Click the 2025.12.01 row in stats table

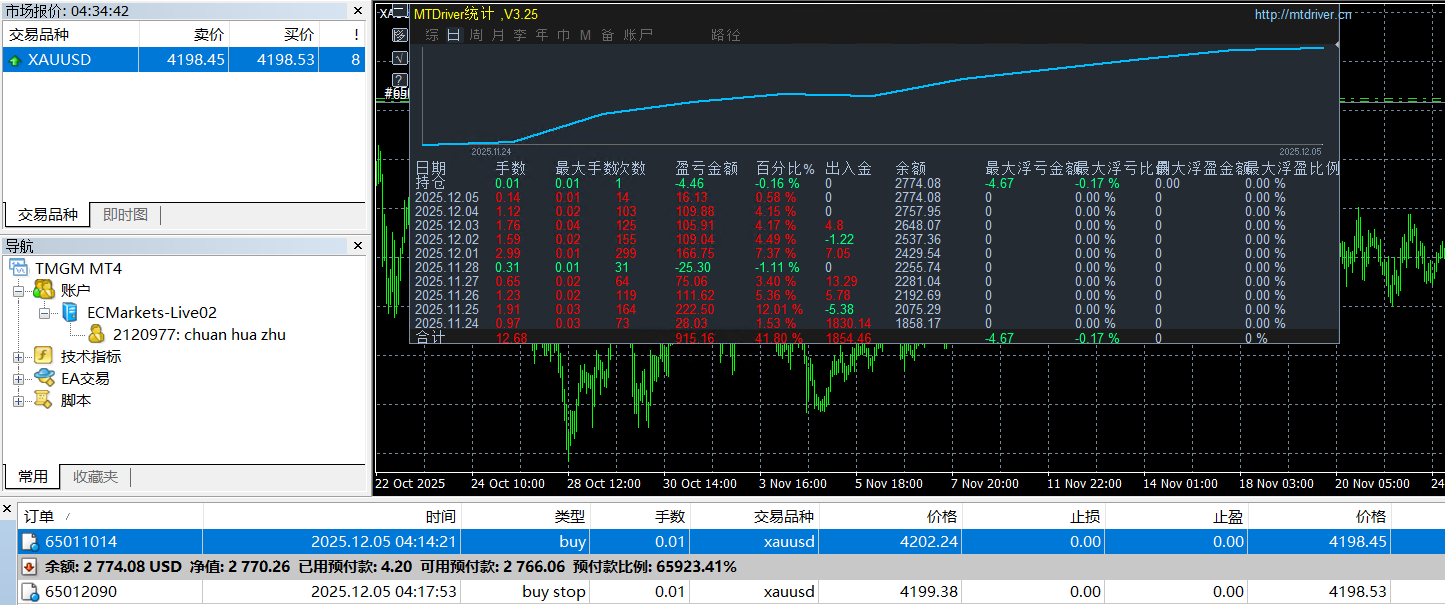click(875, 253)
